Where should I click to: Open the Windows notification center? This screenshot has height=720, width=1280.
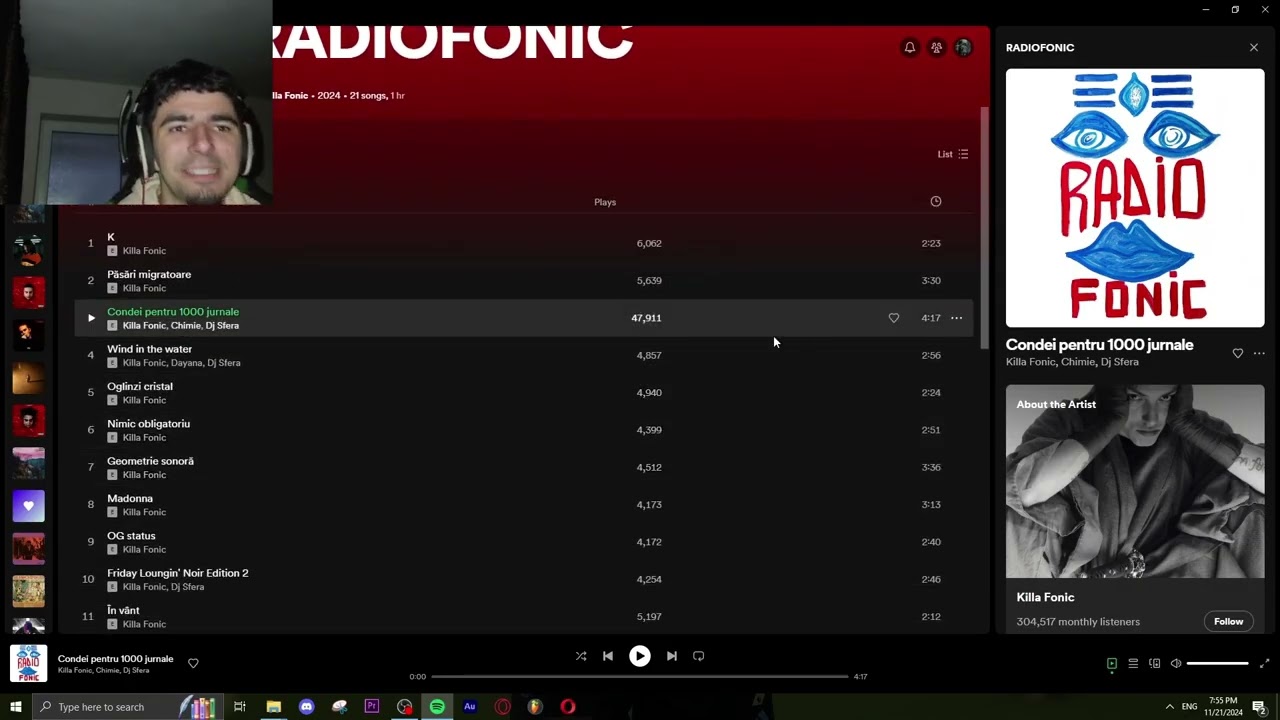1259,707
